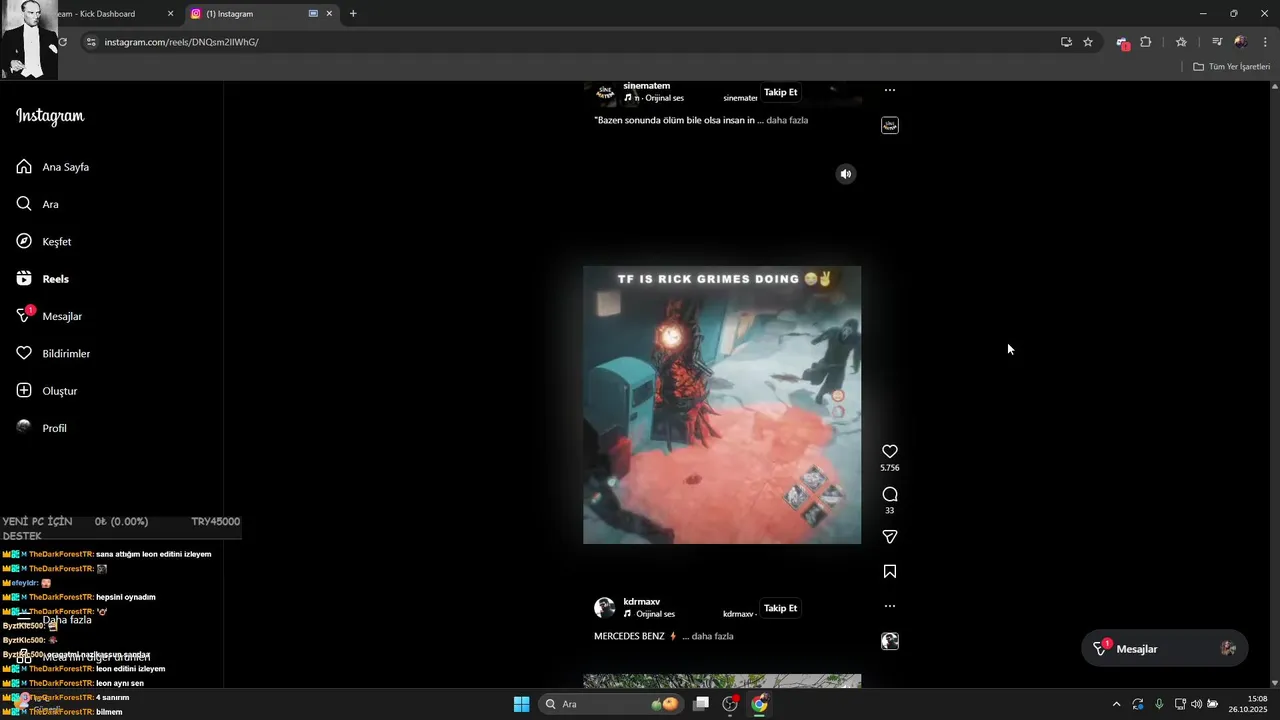Open Windows Start menu

pos(521,704)
